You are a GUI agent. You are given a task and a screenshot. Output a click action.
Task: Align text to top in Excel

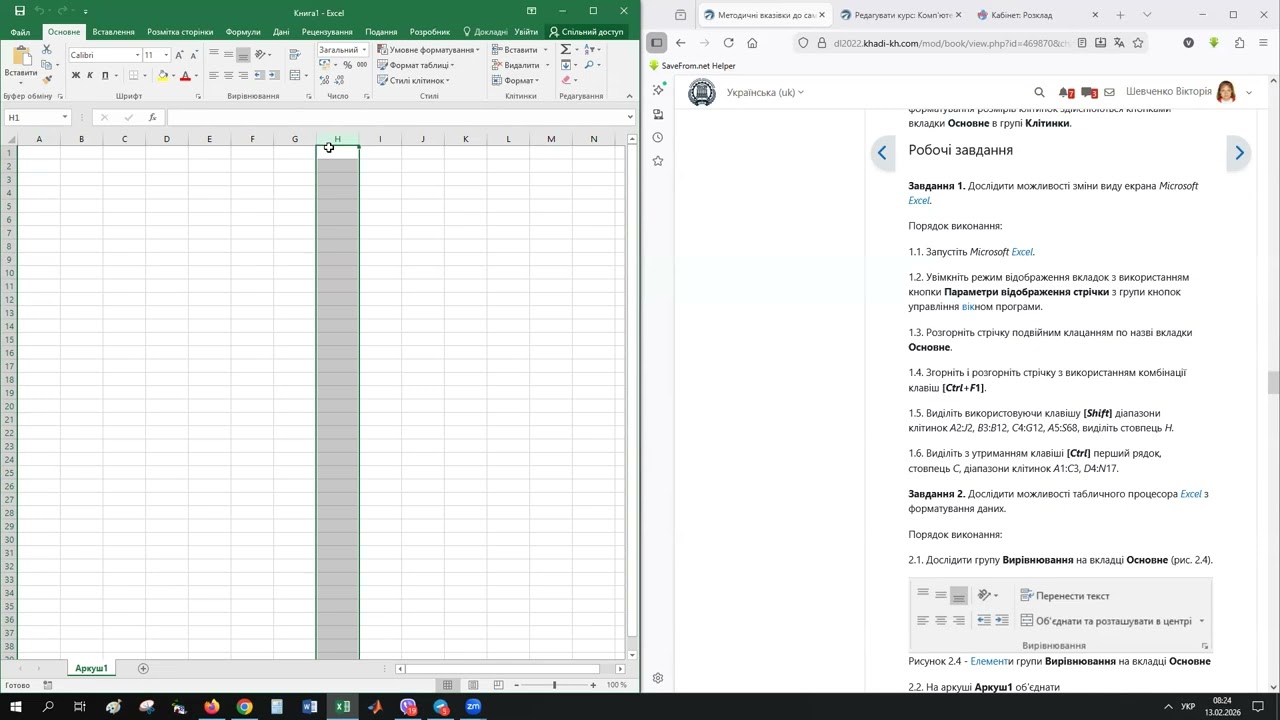(x=214, y=54)
